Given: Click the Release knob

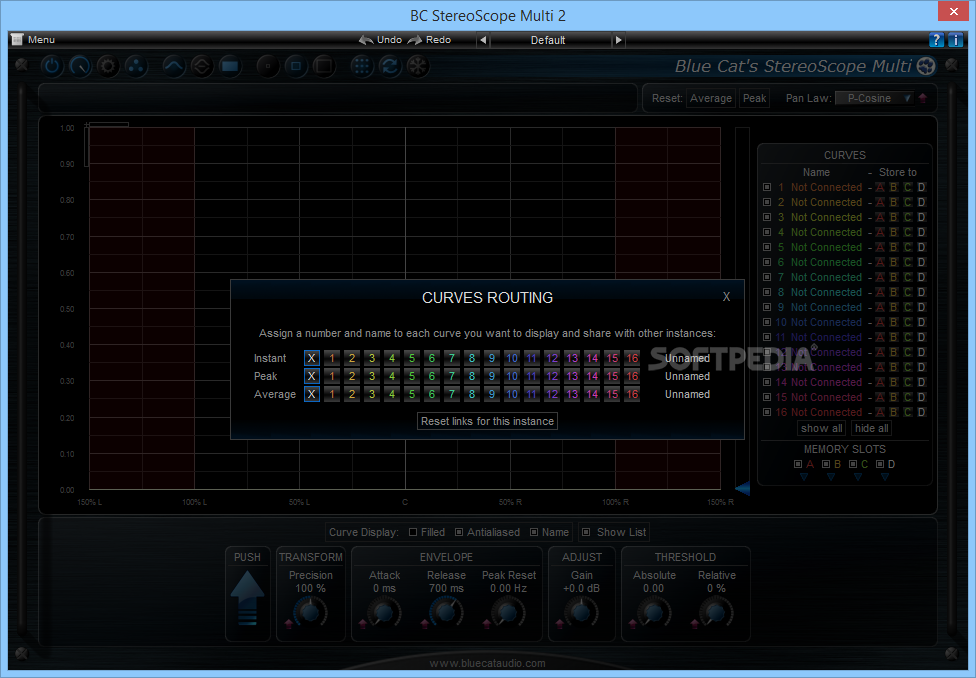Looking at the screenshot, I should pyautogui.click(x=446, y=613).
